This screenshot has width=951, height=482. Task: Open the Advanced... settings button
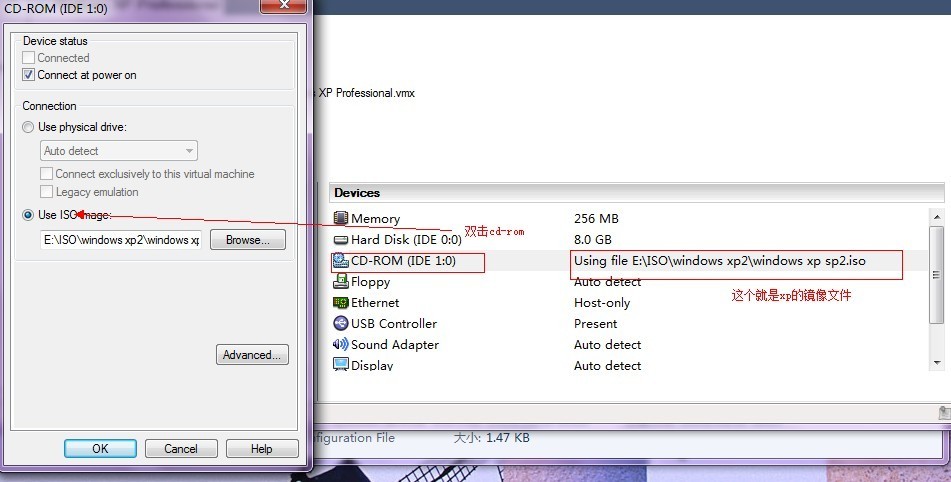[x=252, y=355]
